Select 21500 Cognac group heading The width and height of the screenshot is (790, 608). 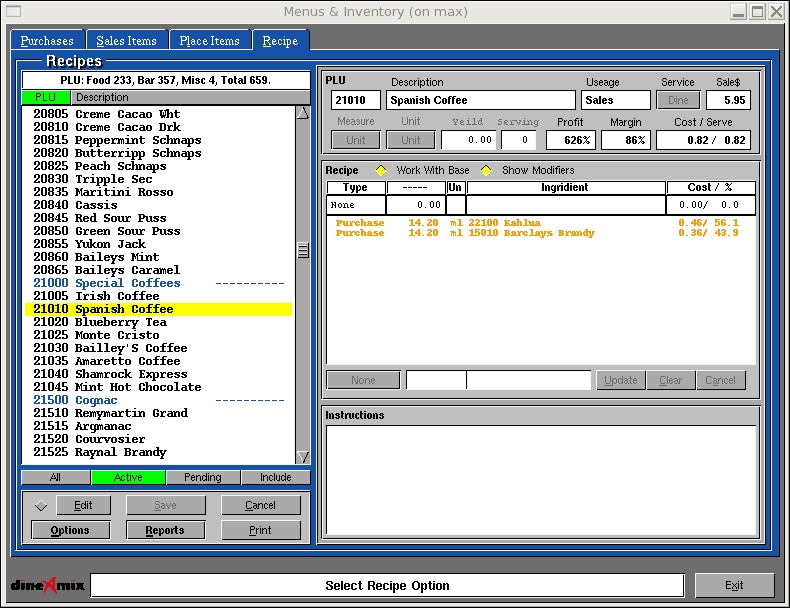click(158, 400)
